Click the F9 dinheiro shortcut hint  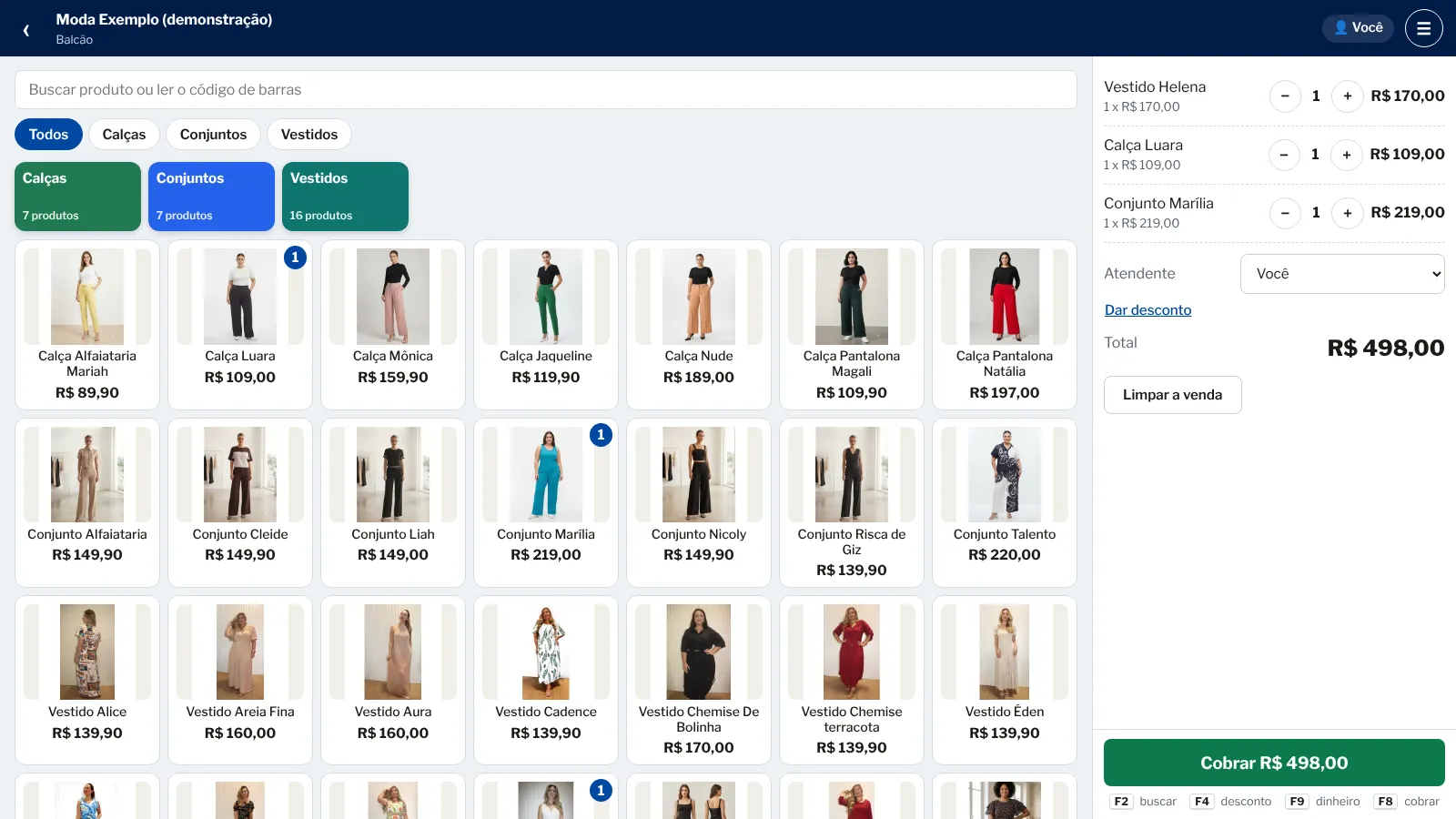(x=1322, y=802)
